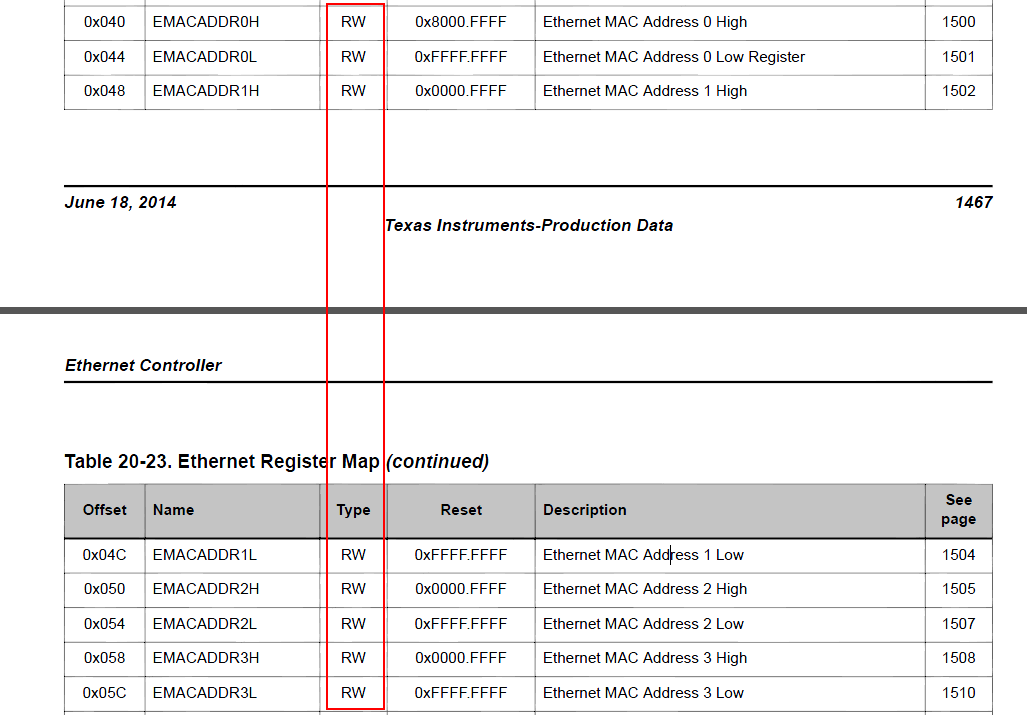
Task: Open the page 1505 reference link
Action: (958, 589)
